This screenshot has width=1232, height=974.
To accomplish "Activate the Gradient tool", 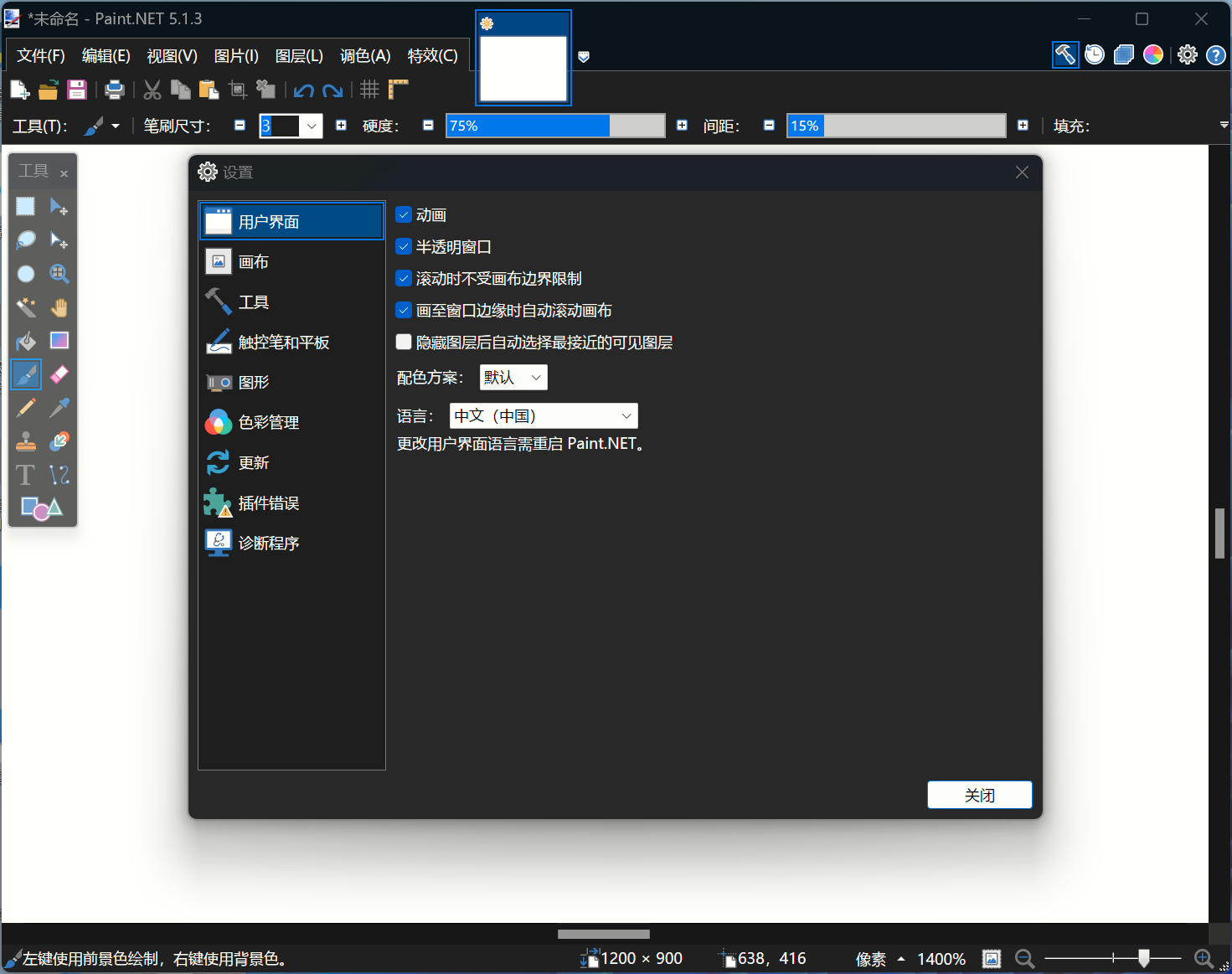I will (59, 341).
